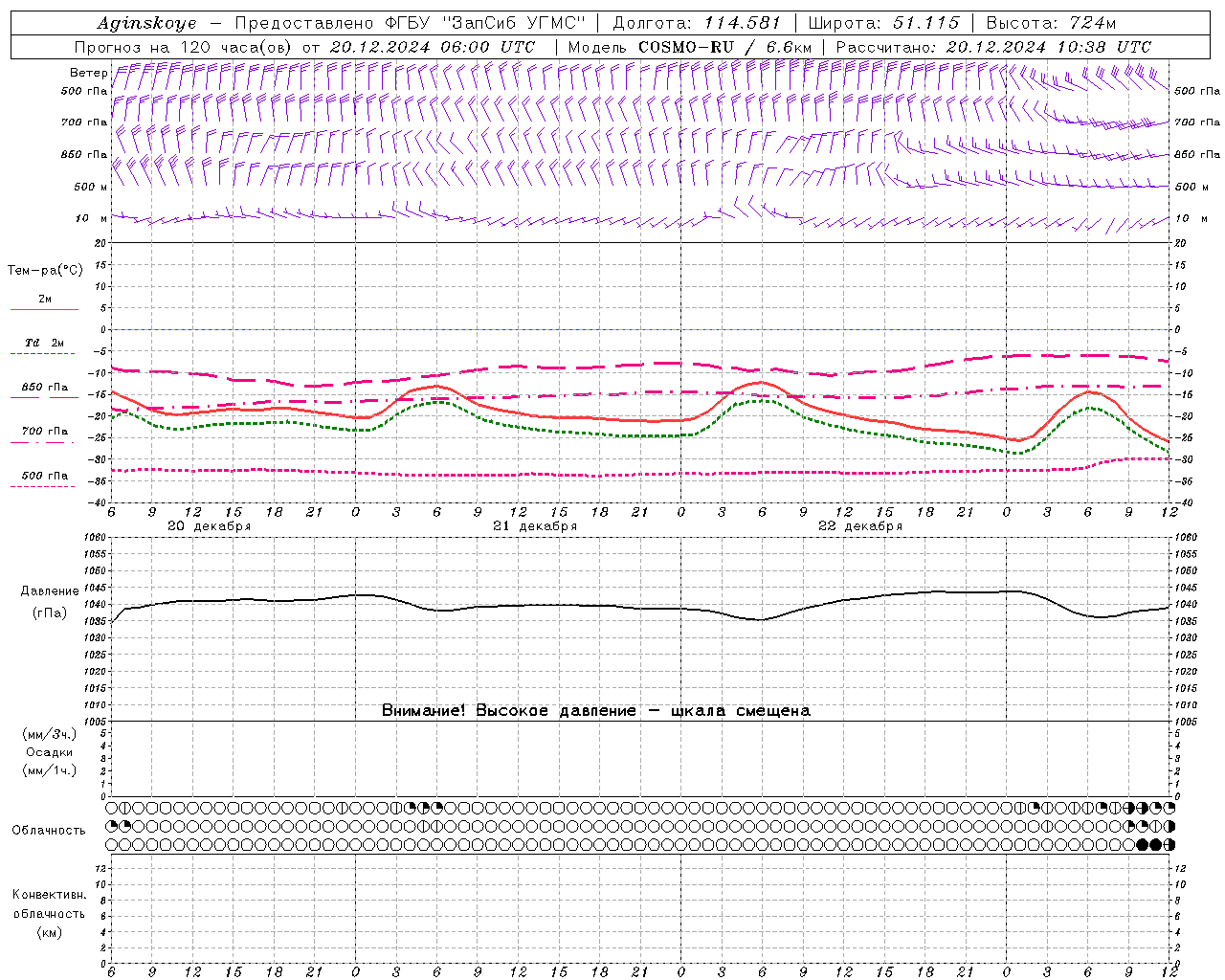
Task: Click the dotted line sample under 500 гПа legend
Action: (44, 486)
